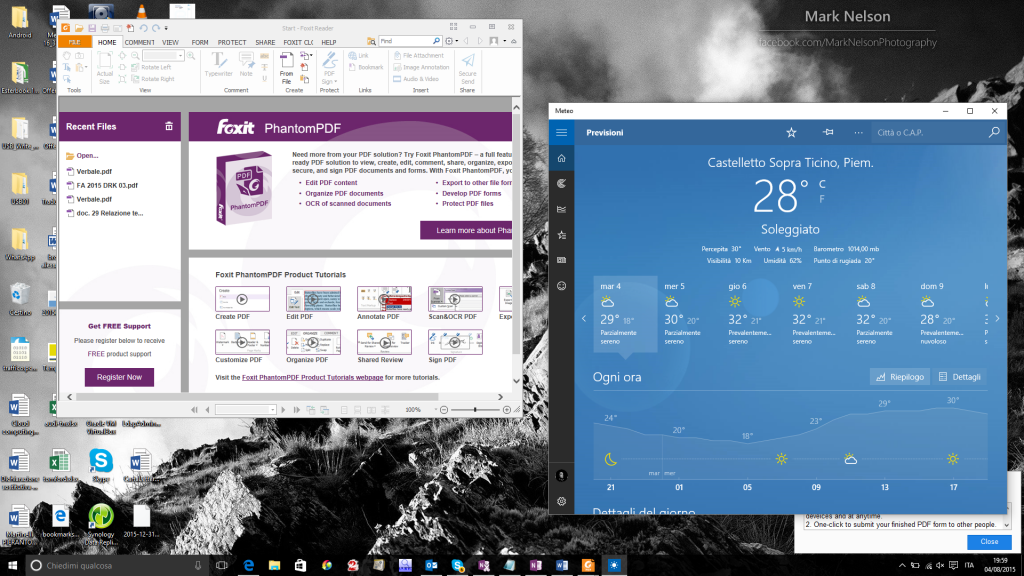The height and width of the screenshot is (576, 1024).
Task: Select the Note comment tool
Action: 246,65
